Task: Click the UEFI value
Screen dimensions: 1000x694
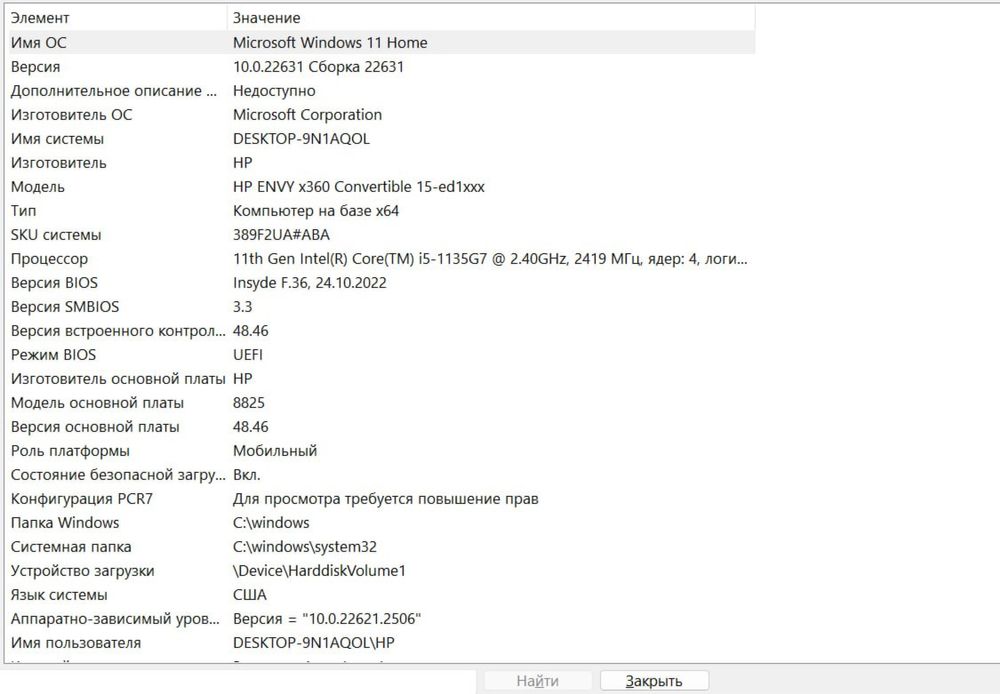Action: click(247, 355)
